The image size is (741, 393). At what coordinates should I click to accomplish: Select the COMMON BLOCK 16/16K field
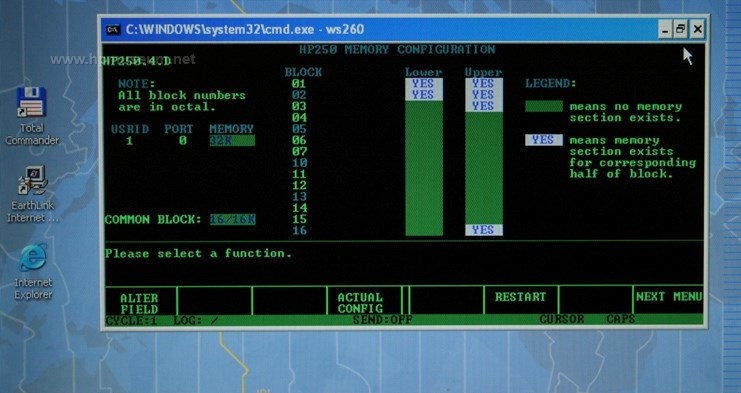point(233,220)
